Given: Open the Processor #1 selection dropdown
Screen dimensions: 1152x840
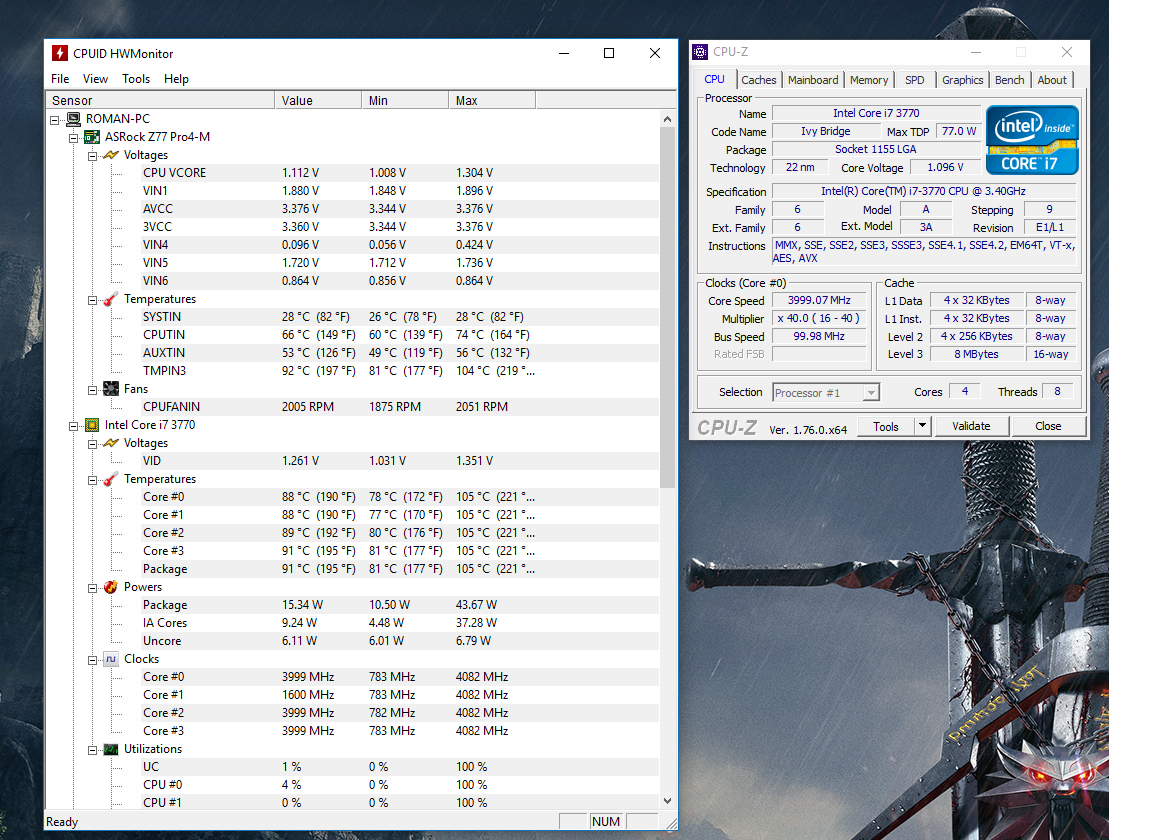Looking at the screenshot, I should click(x=871, y=392).
